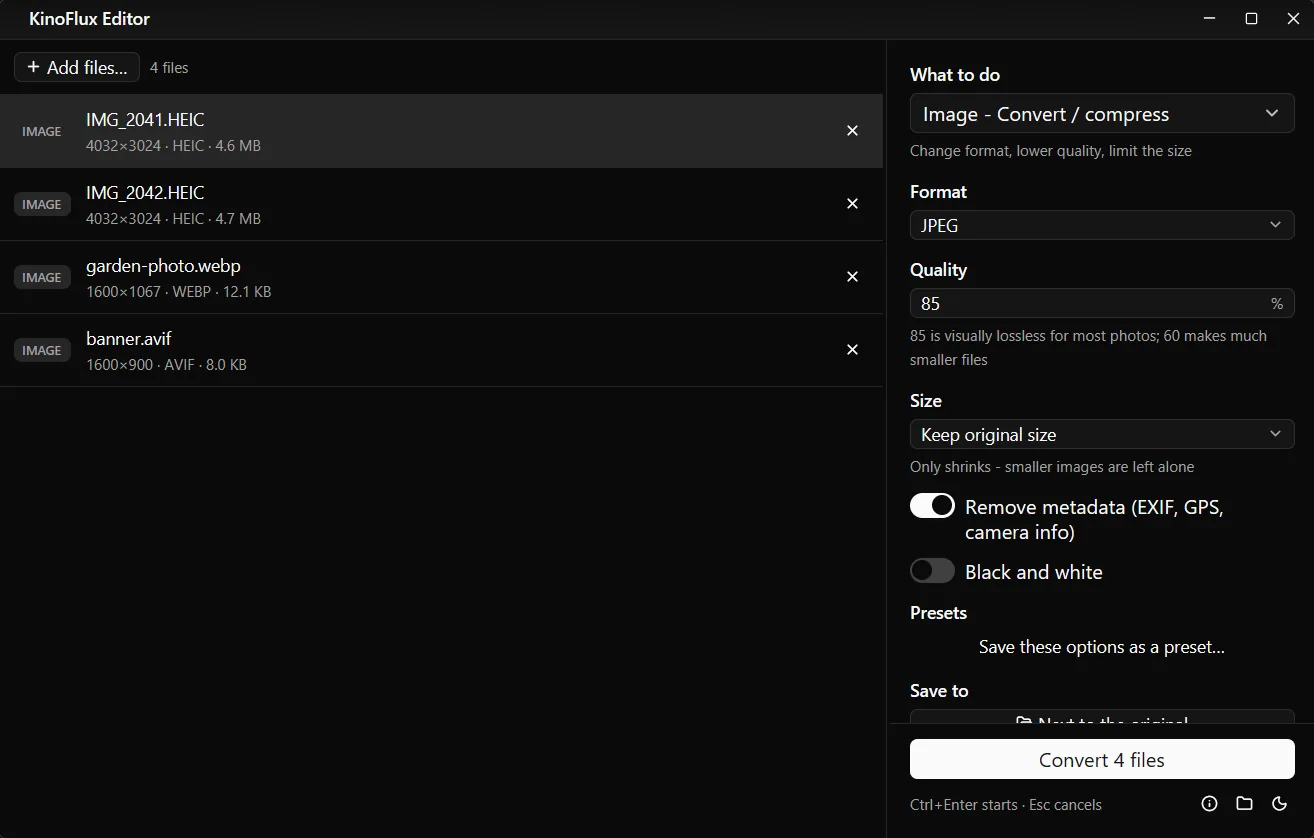This screenshot has width=1314, height=838.
Task: Click the Quality input field
Action: click(x=1102, y=303)
